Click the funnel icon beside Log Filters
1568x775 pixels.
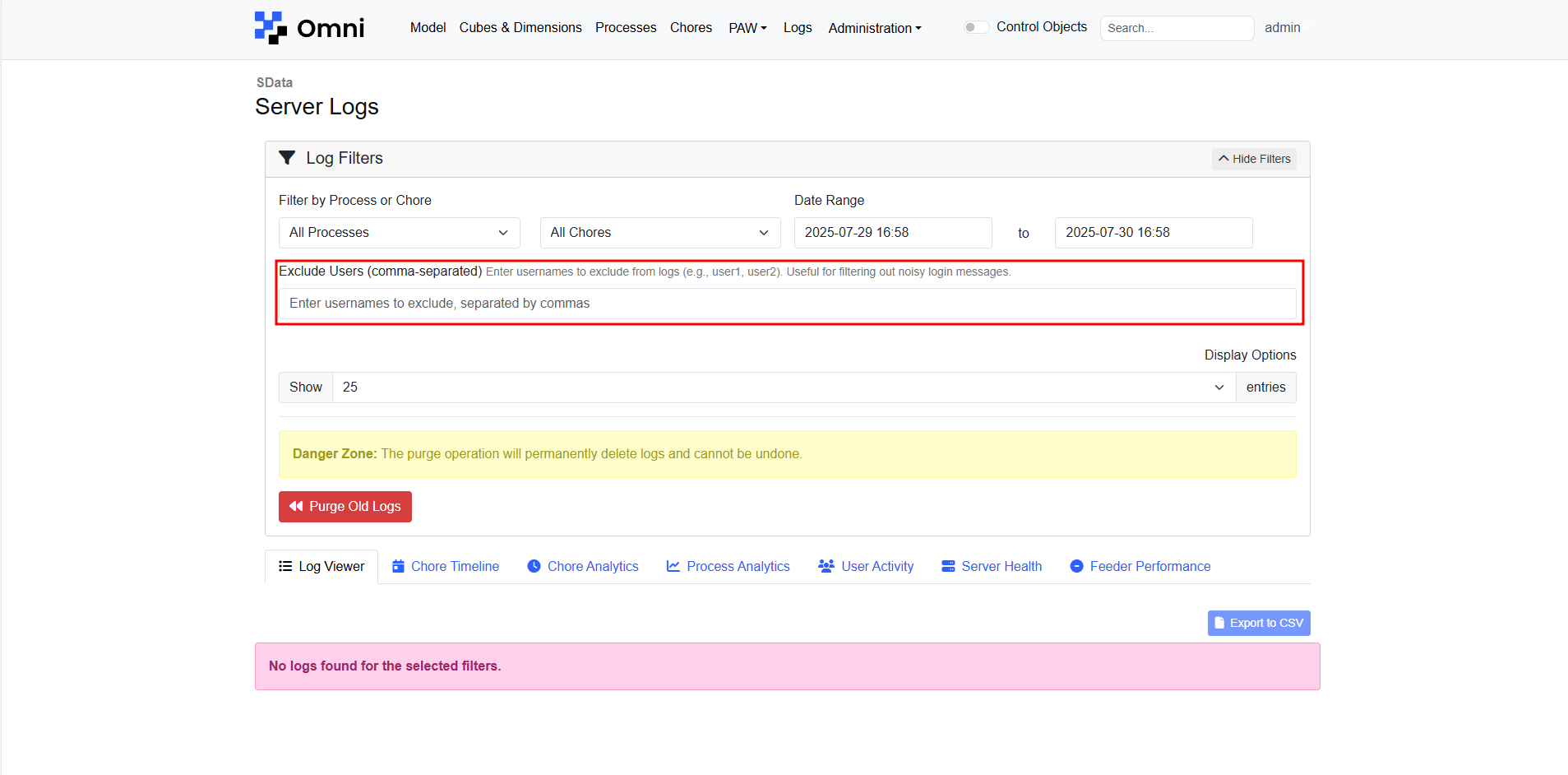tap(287, 158)
